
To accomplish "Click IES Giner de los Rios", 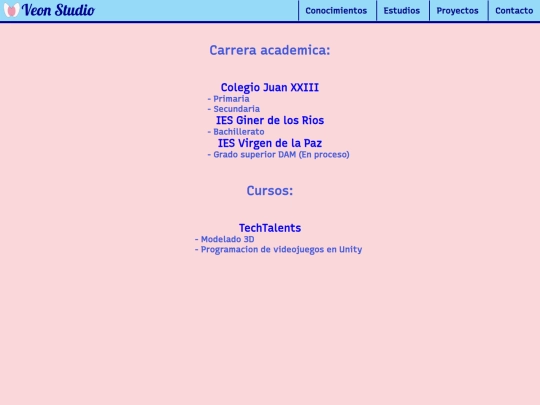I will (270, 120).
